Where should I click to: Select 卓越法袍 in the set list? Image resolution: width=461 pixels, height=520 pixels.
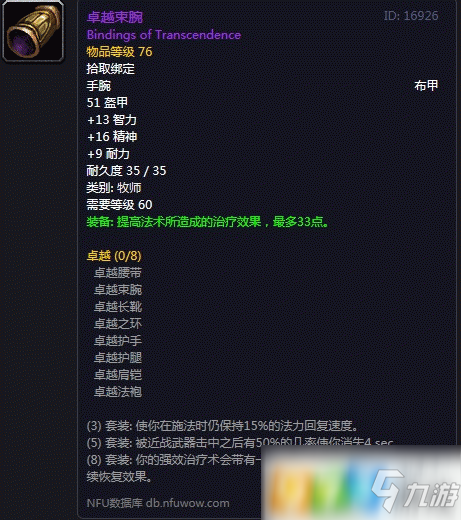tap(118, 392)
